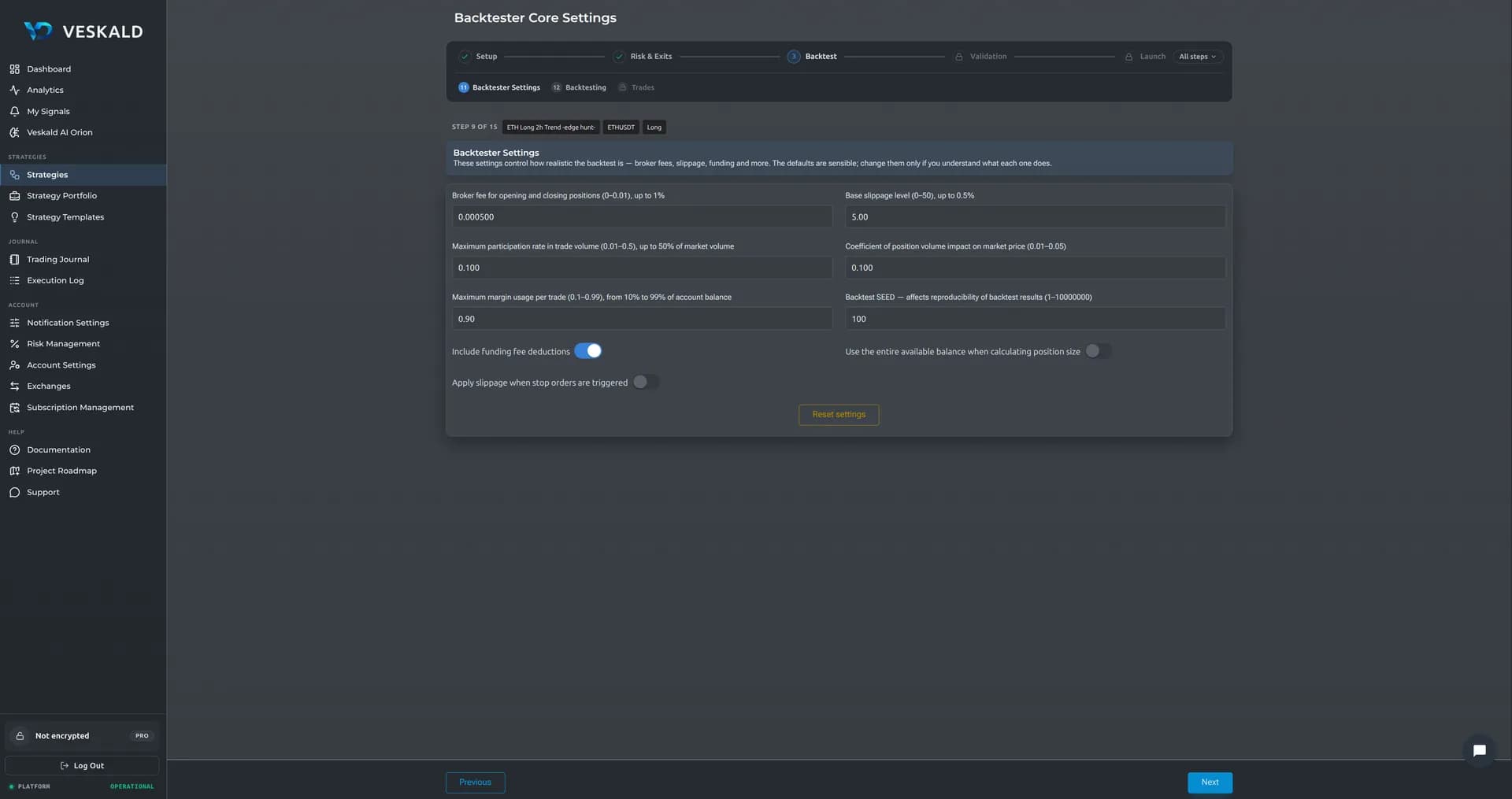Click the Subscription Management icon
The height and width of the screenshot is (799, 1512).
click(x=14, y=408)
